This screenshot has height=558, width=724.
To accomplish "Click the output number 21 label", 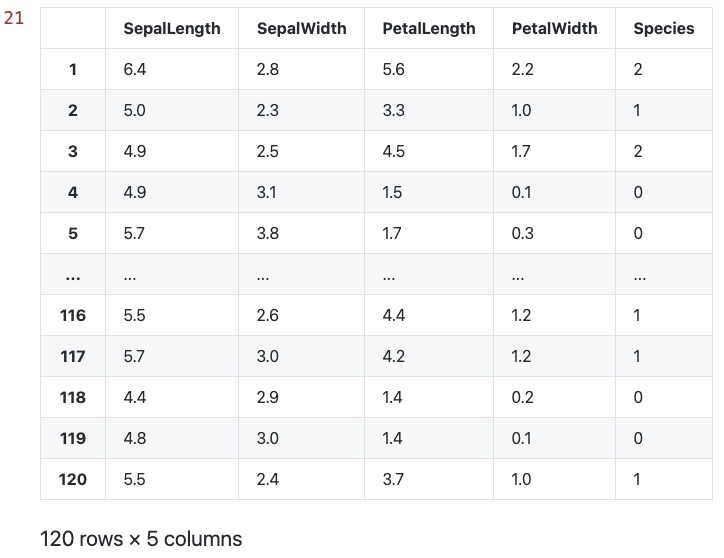I will tap(14, 18).
